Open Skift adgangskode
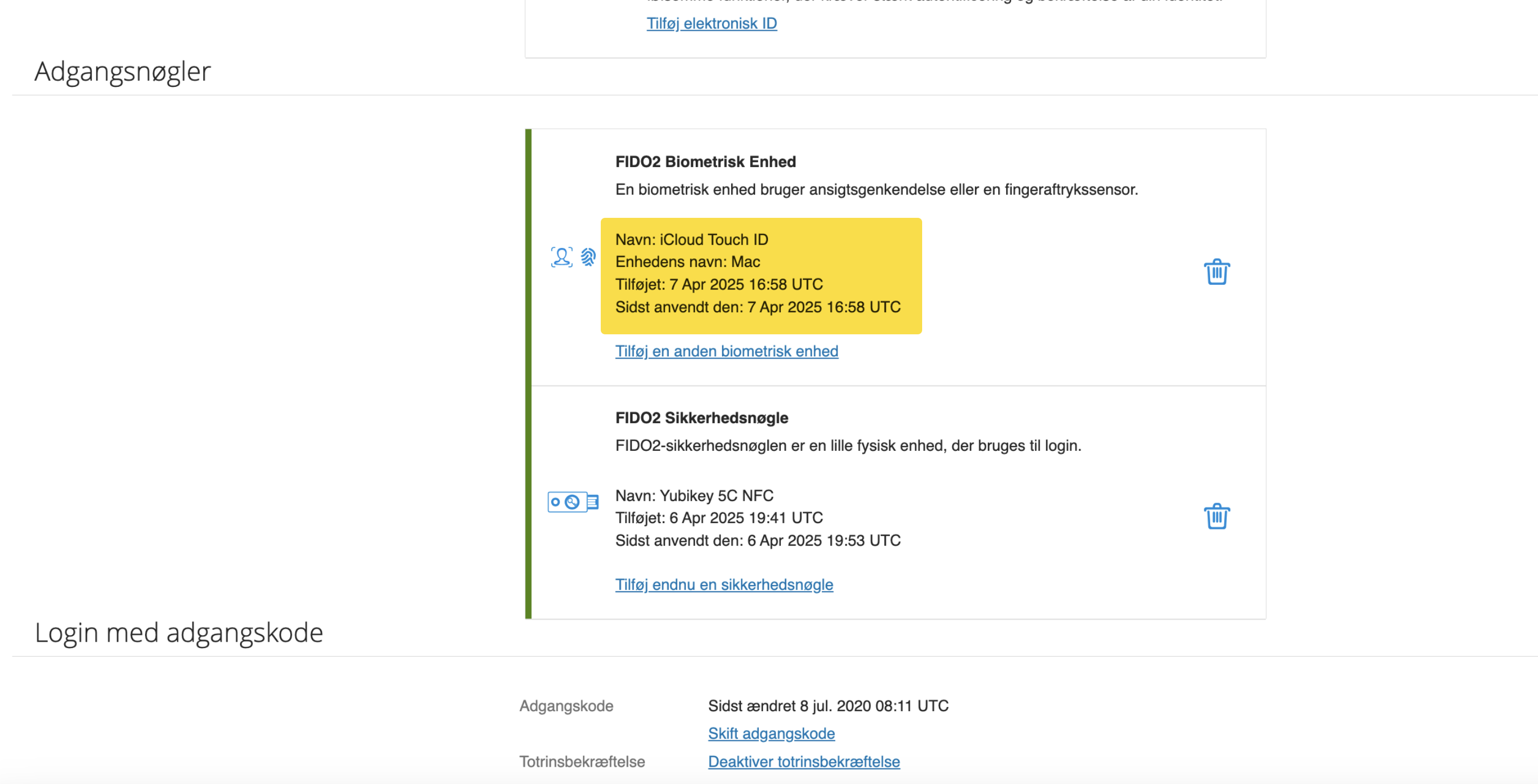 [771, 733]
